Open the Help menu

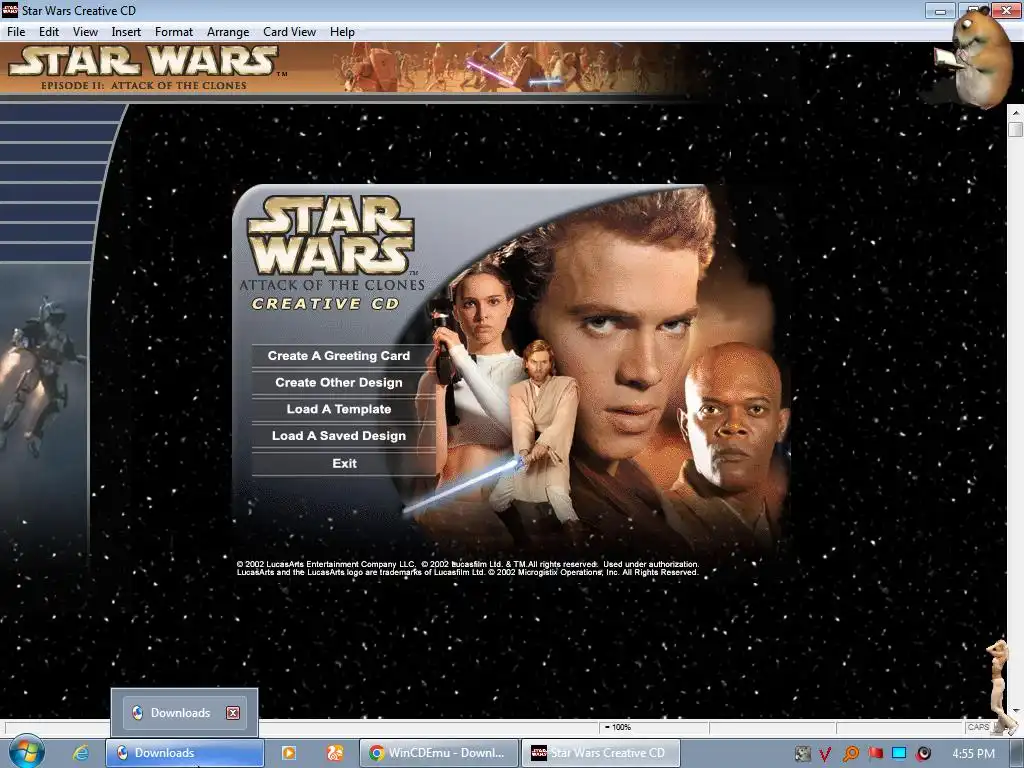pos(342,32)
